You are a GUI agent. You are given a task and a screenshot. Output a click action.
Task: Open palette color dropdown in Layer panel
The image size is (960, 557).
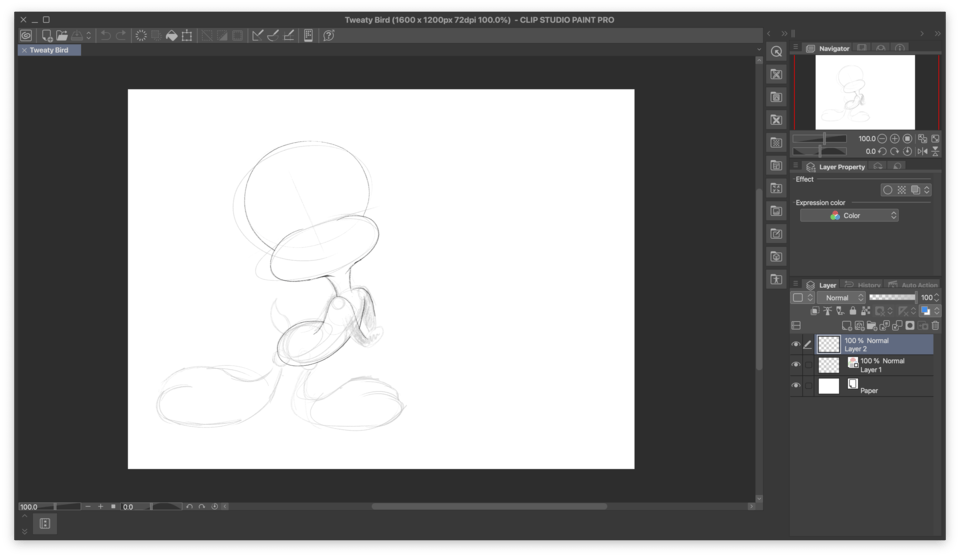802,297
